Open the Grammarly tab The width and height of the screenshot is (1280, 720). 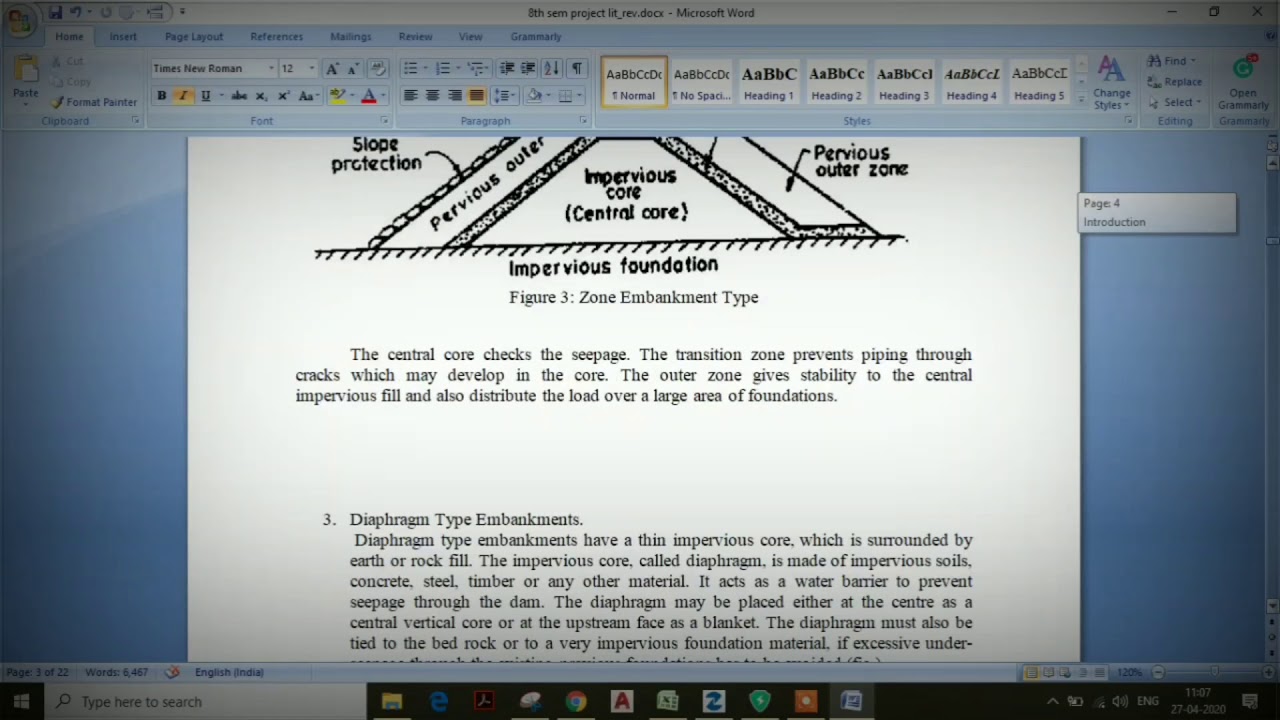click(536, 37)
